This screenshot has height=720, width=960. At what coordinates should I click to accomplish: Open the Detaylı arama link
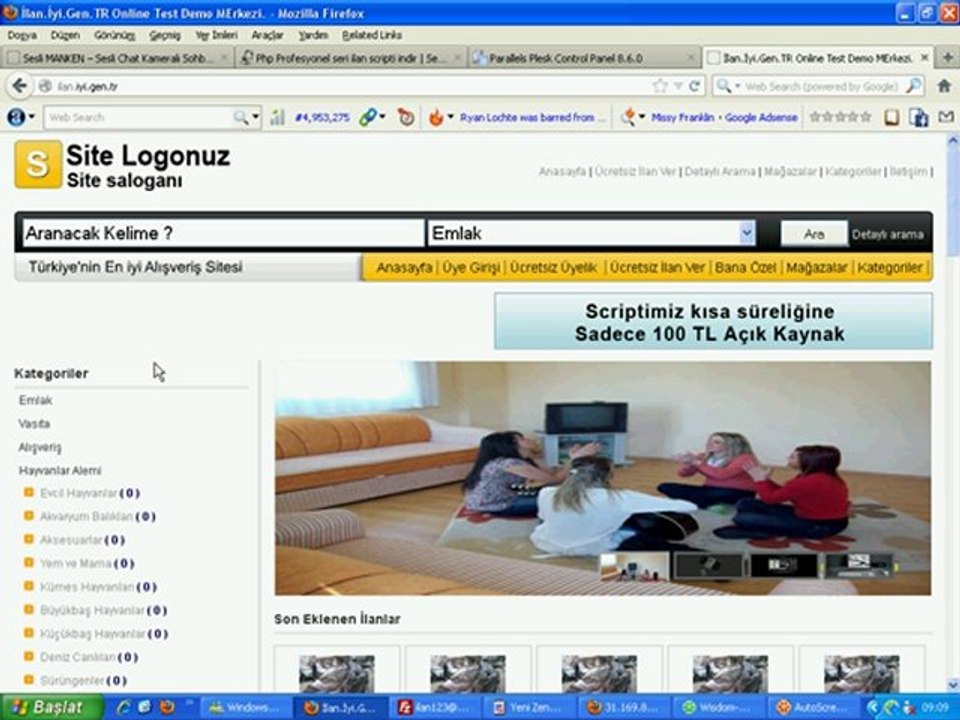coord(887,234)
